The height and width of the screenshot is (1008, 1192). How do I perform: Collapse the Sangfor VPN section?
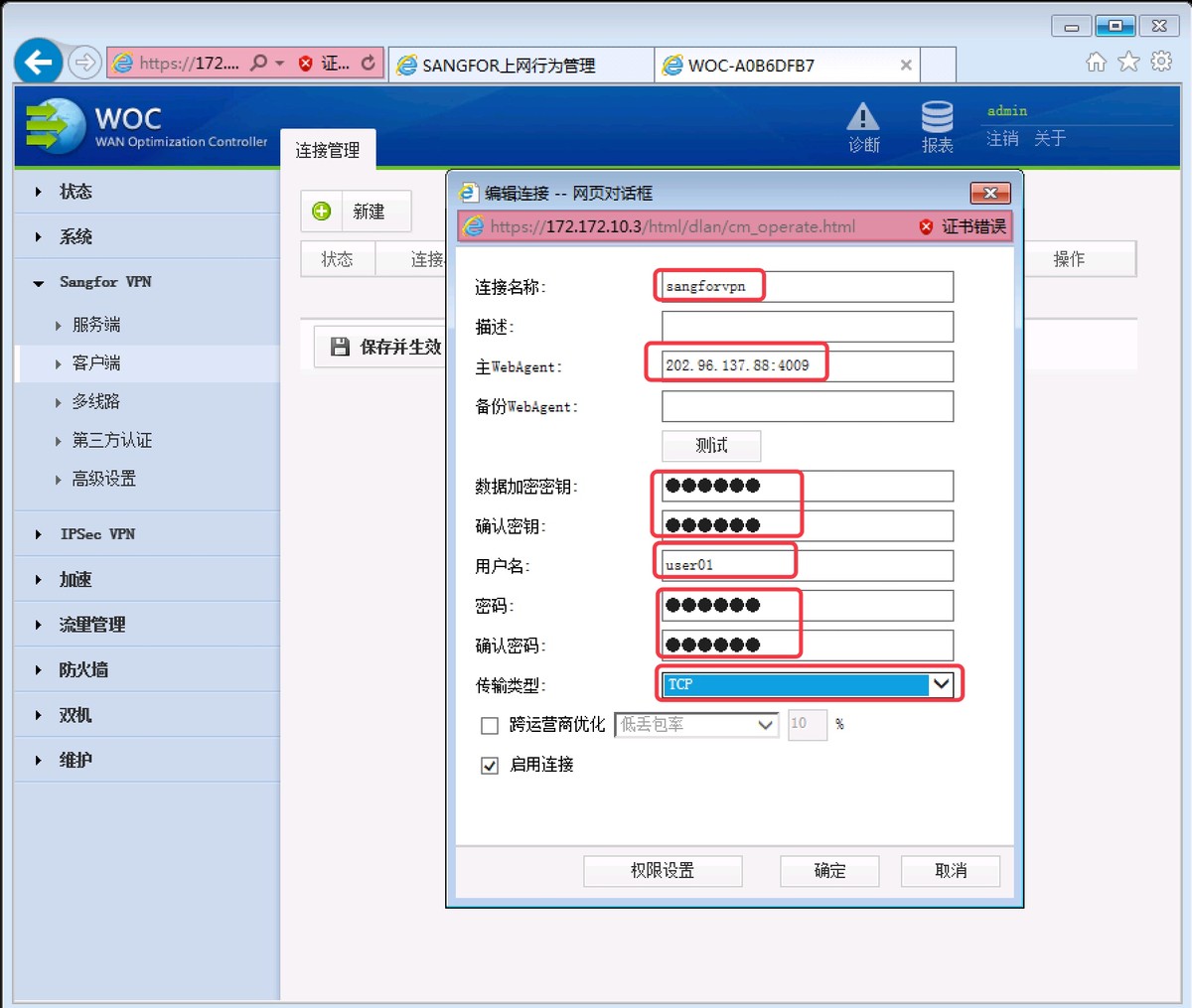point(147,282)
